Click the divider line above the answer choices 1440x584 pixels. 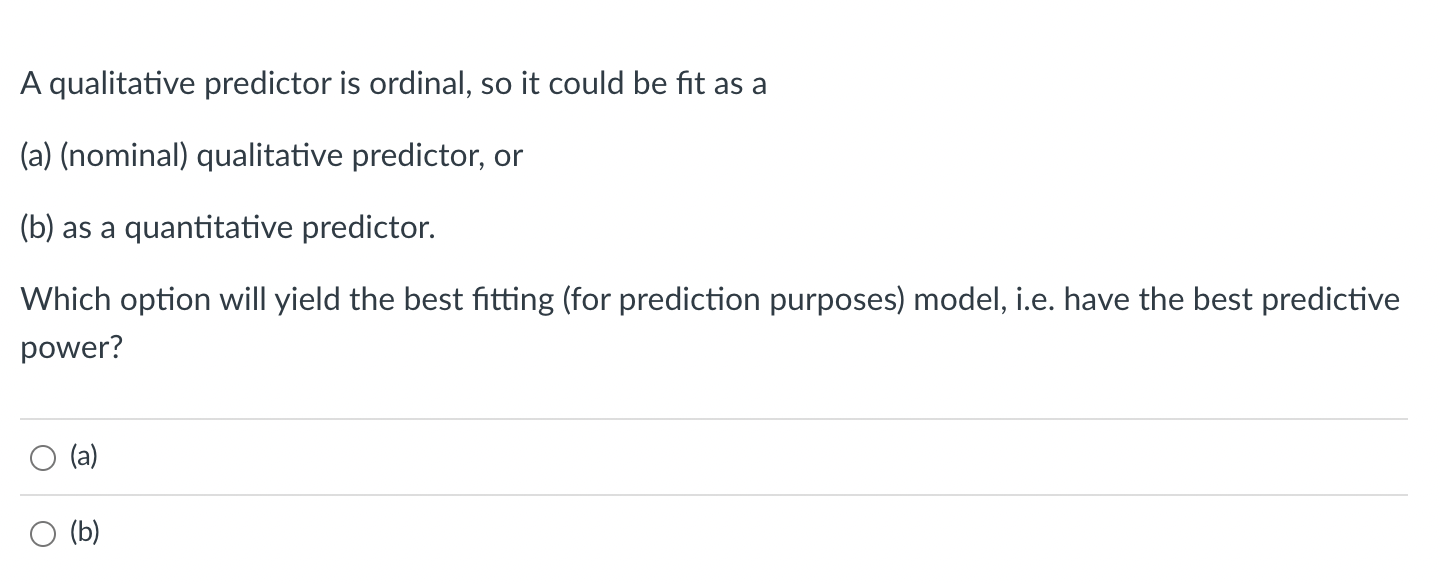tap(720, 419)
